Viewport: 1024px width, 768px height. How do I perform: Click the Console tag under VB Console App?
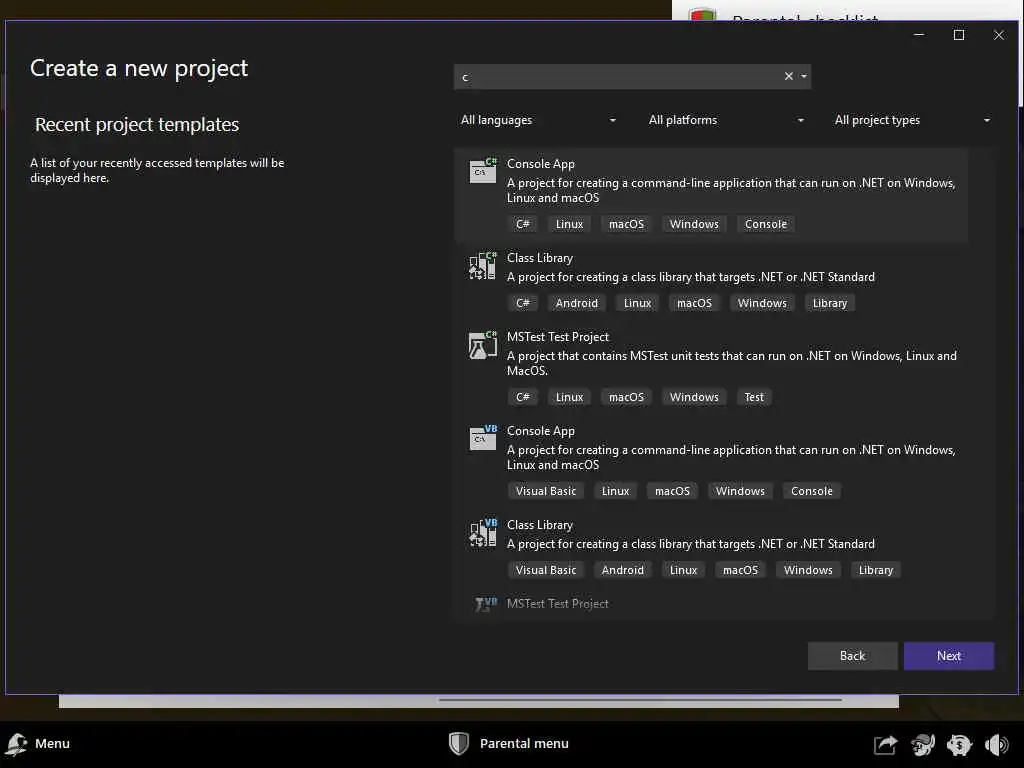click(x=811, y=491)
